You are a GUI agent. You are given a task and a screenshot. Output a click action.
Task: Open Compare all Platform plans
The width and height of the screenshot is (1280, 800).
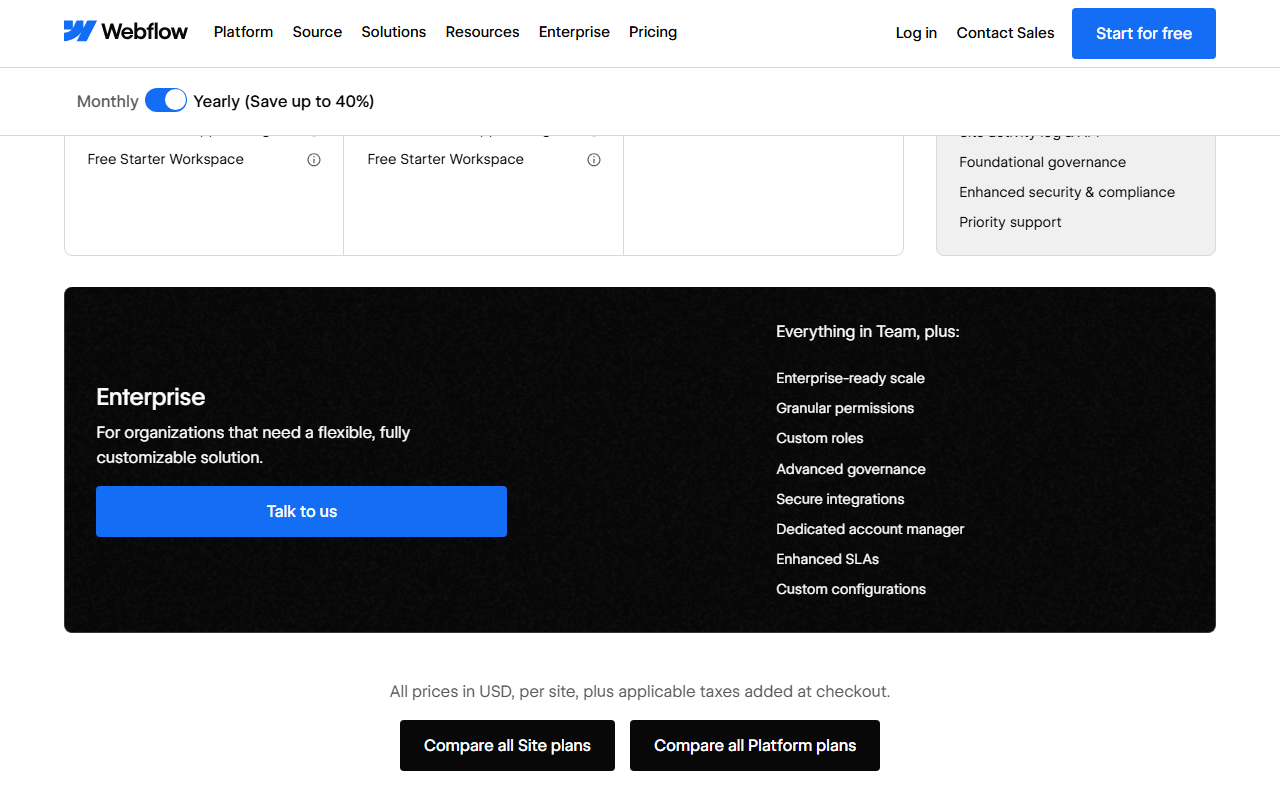pyautogui.click(x=755, y=745)
